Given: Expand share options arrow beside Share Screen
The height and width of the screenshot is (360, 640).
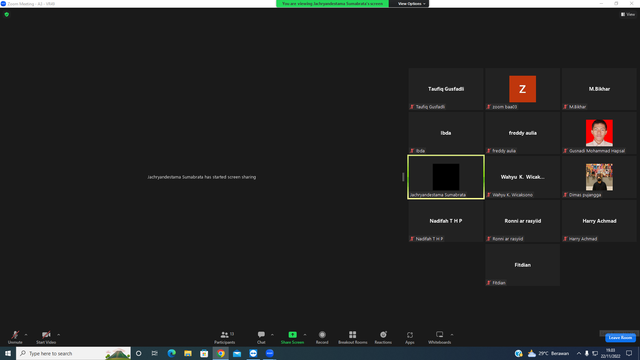Looking at the screenshot, I should tap(305, 335).
